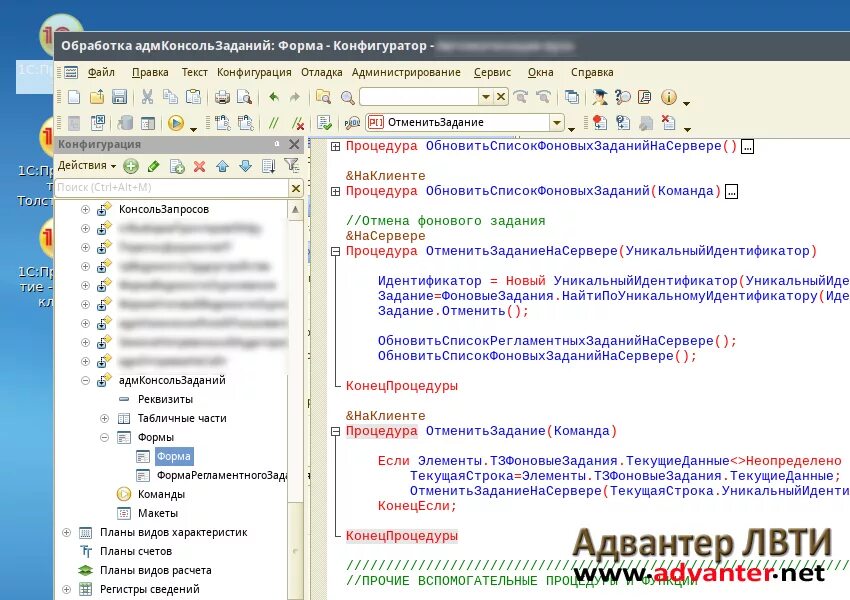
Task: Undo with the green back arrow
Action: click(x=274, y=97)
